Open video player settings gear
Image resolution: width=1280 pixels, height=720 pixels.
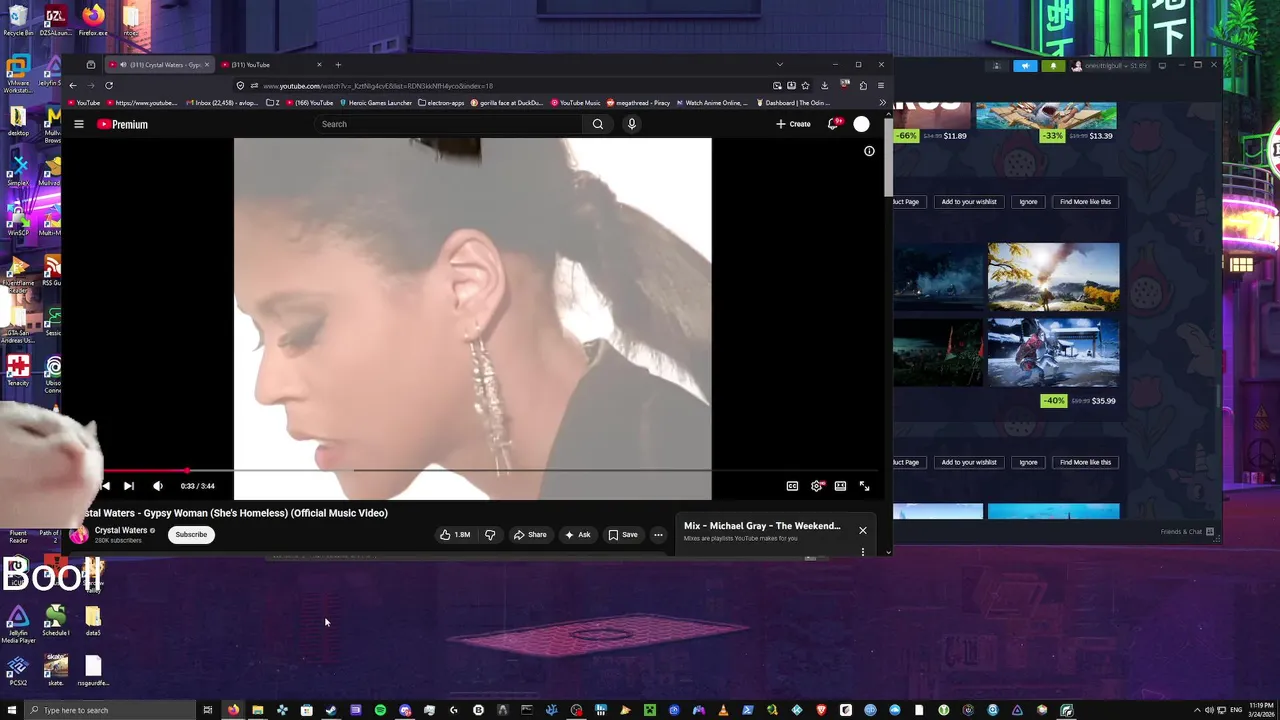[x=817, y=486]
